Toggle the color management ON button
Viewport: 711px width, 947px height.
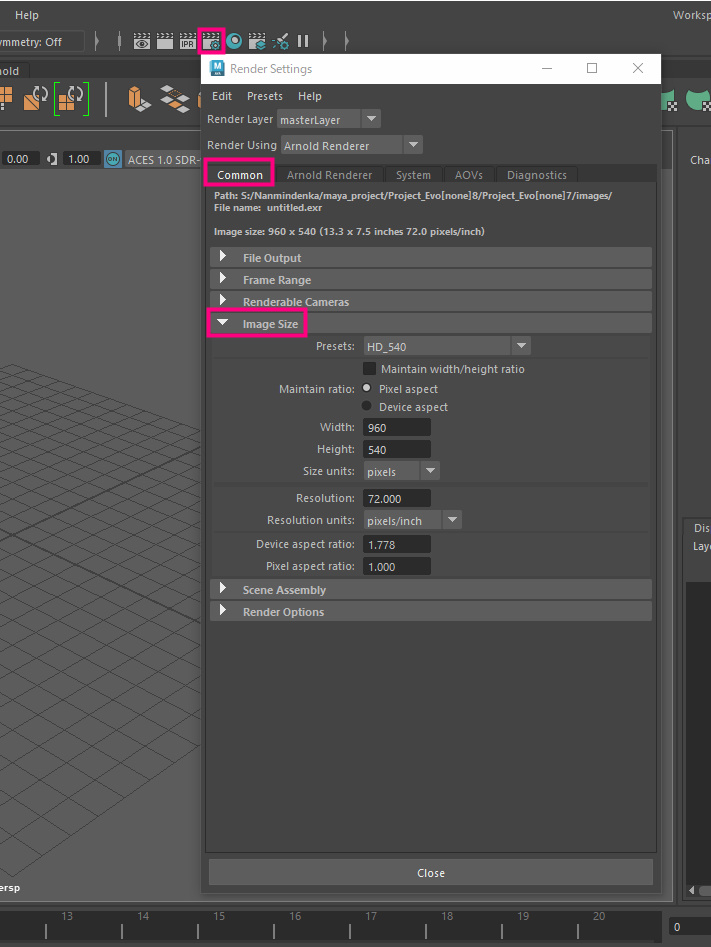point(113,159)
